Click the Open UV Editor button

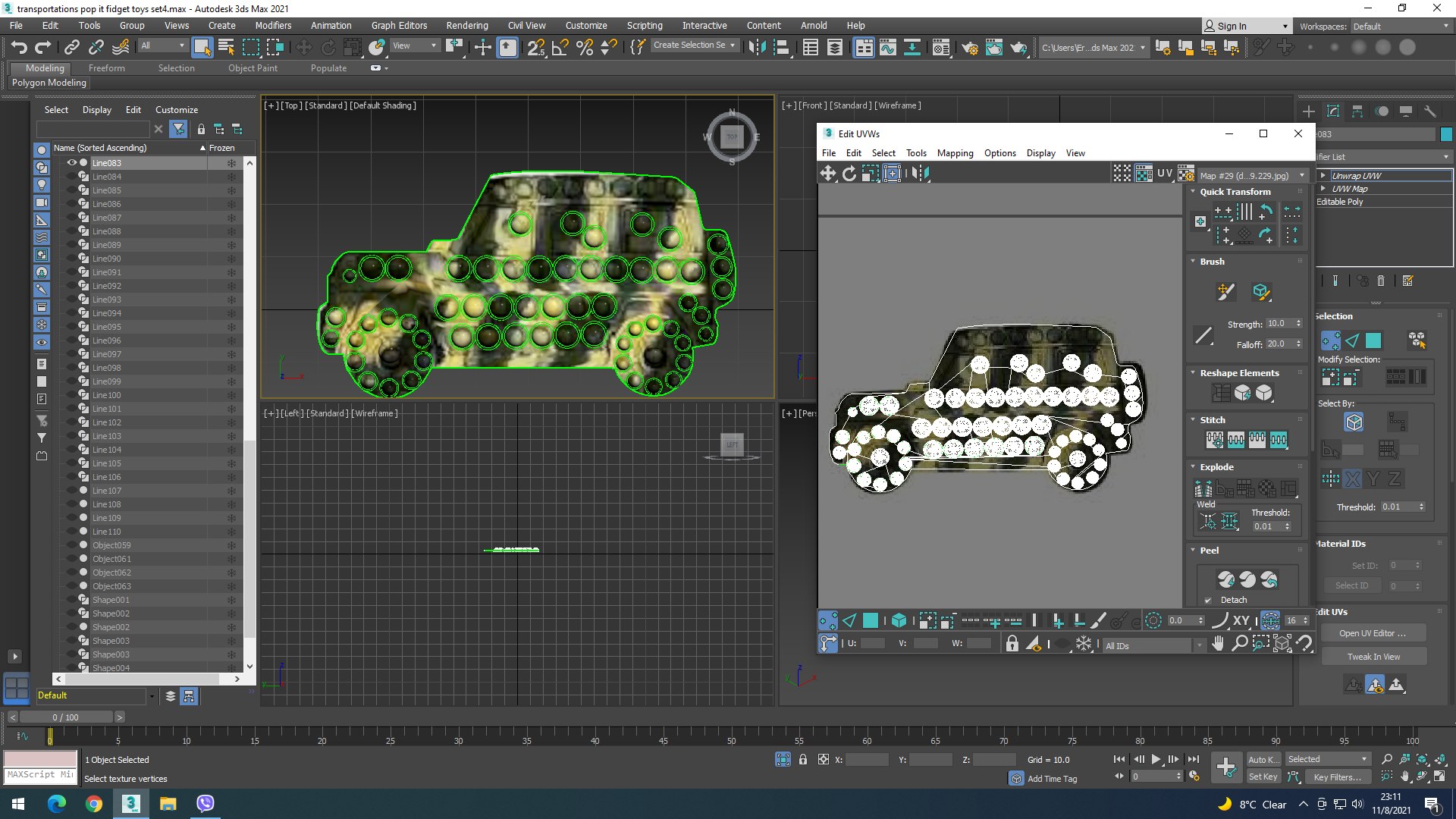tap(1372, 633)
